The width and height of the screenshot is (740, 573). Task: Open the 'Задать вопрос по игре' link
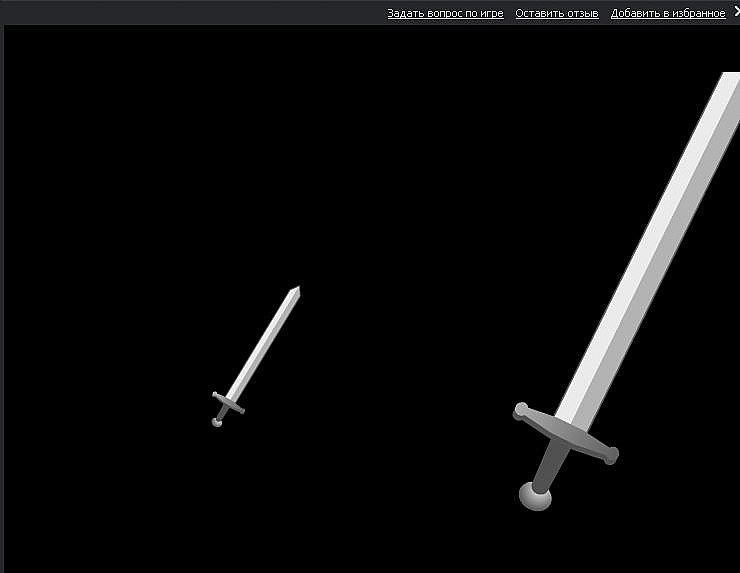445,13
